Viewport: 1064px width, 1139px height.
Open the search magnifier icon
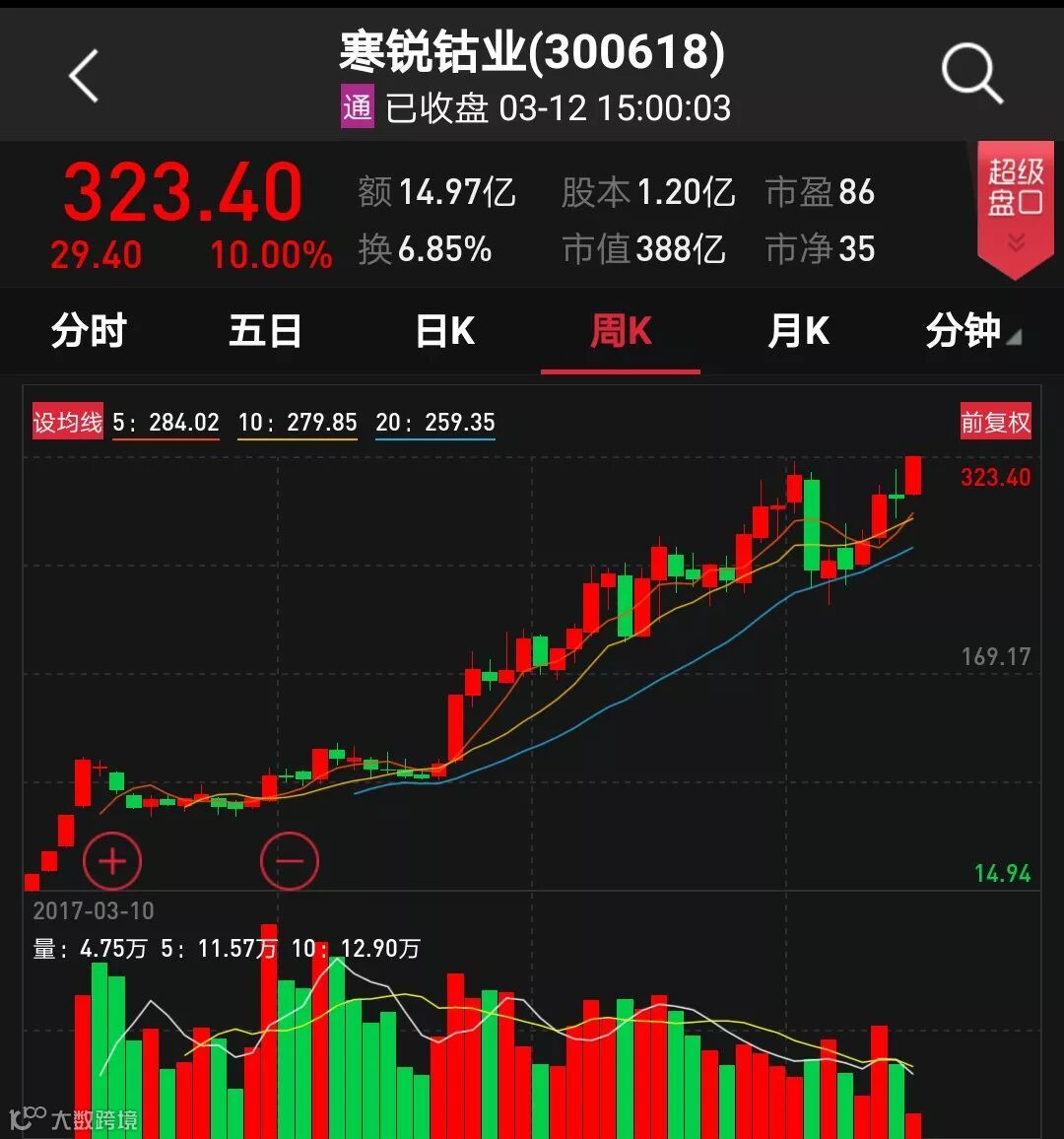click(x=971, y=74)
